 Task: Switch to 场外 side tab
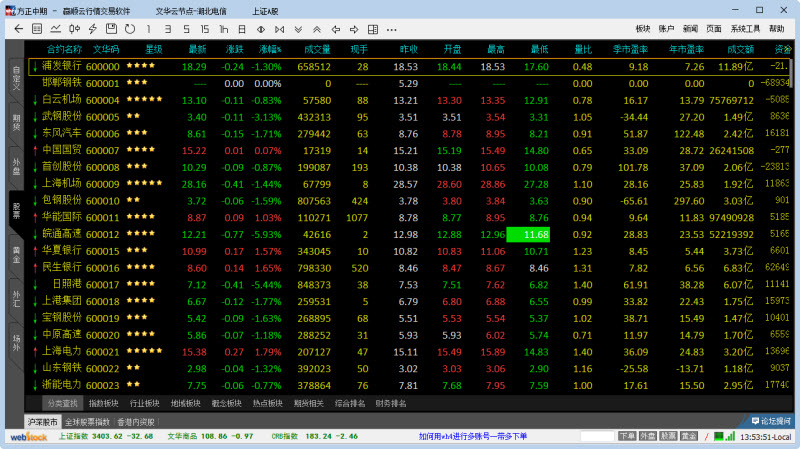[x=16, y=342]
